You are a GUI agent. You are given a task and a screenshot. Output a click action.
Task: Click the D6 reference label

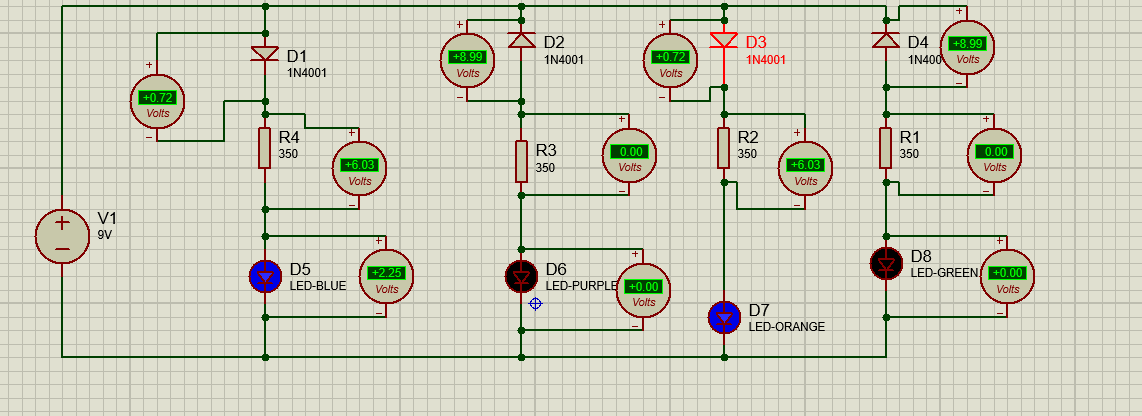[557, 270]
